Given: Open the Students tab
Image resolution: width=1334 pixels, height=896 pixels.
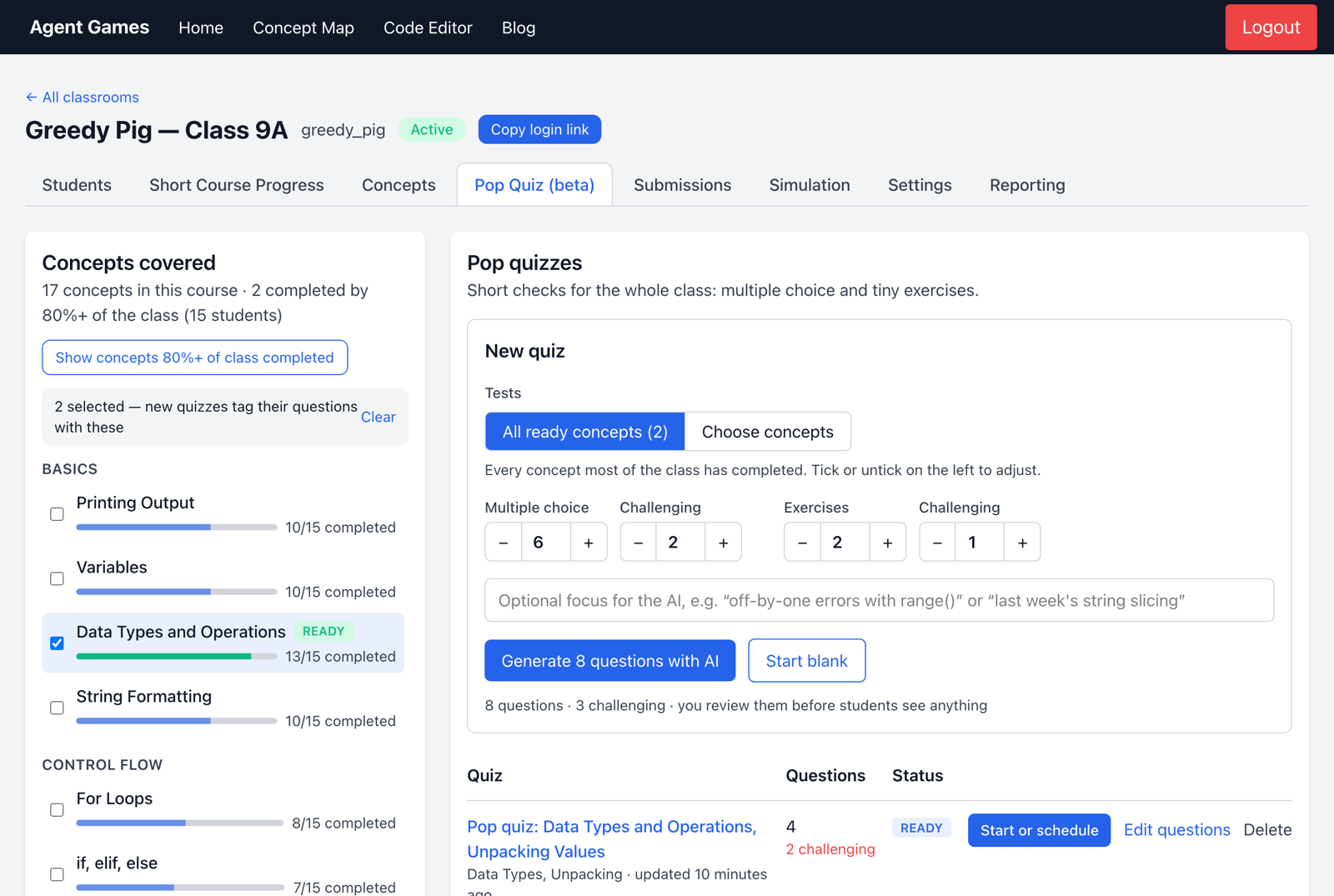Looking at the screenshot, I should (77, 185).
